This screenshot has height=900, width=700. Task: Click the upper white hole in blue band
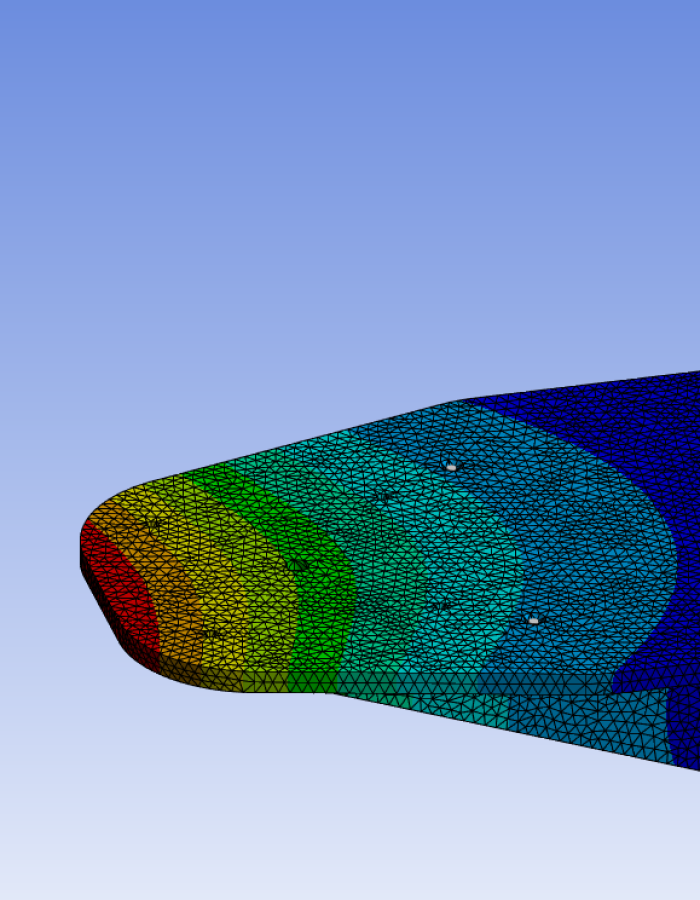[451, 467]
